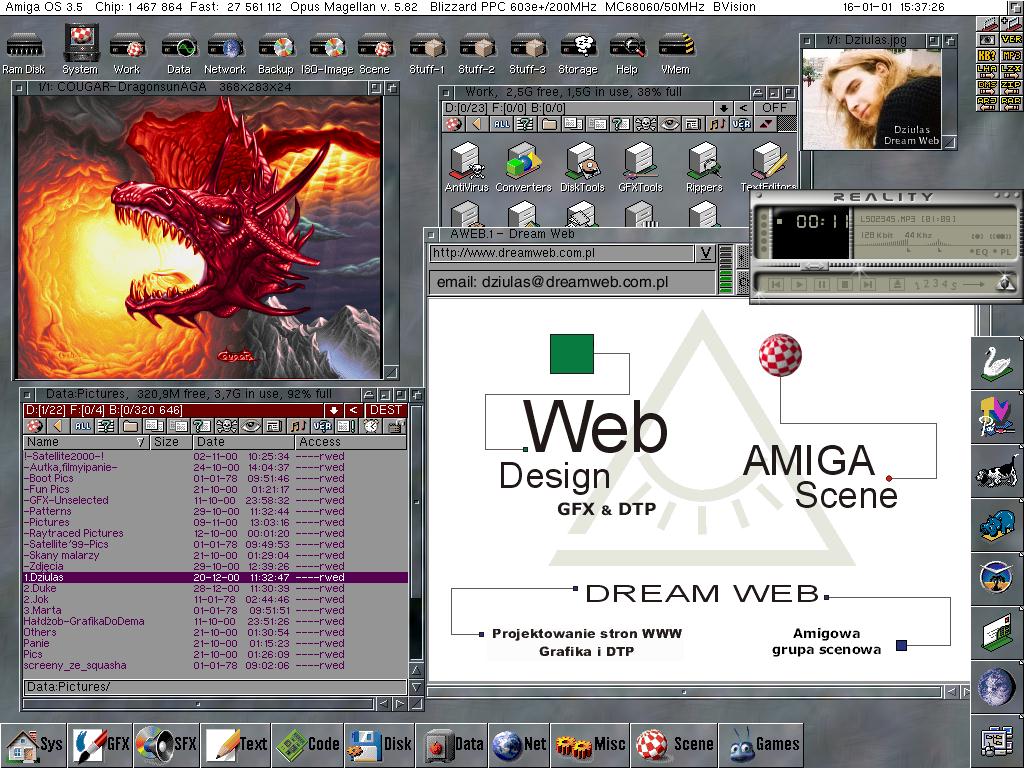Open the Stuff-1 box drive icon
This screenshot has height=768, width=1024.
coord(426,55)
